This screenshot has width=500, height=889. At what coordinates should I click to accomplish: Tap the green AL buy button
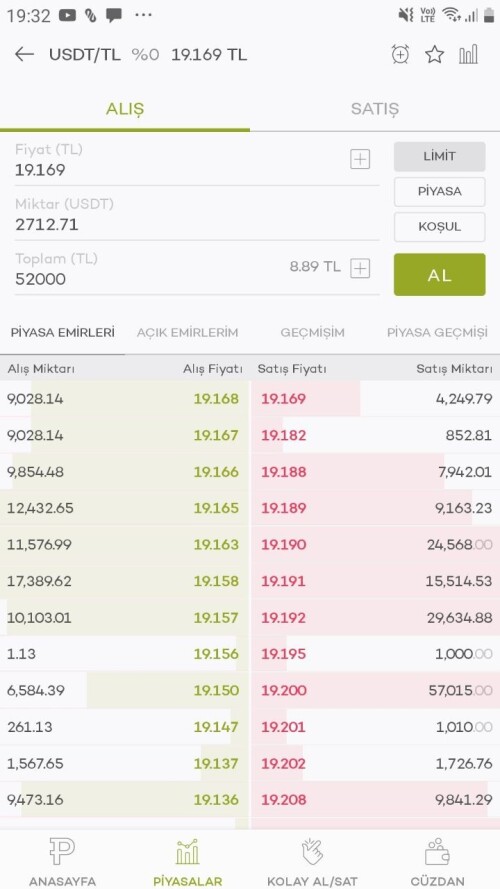click(439, 274)
